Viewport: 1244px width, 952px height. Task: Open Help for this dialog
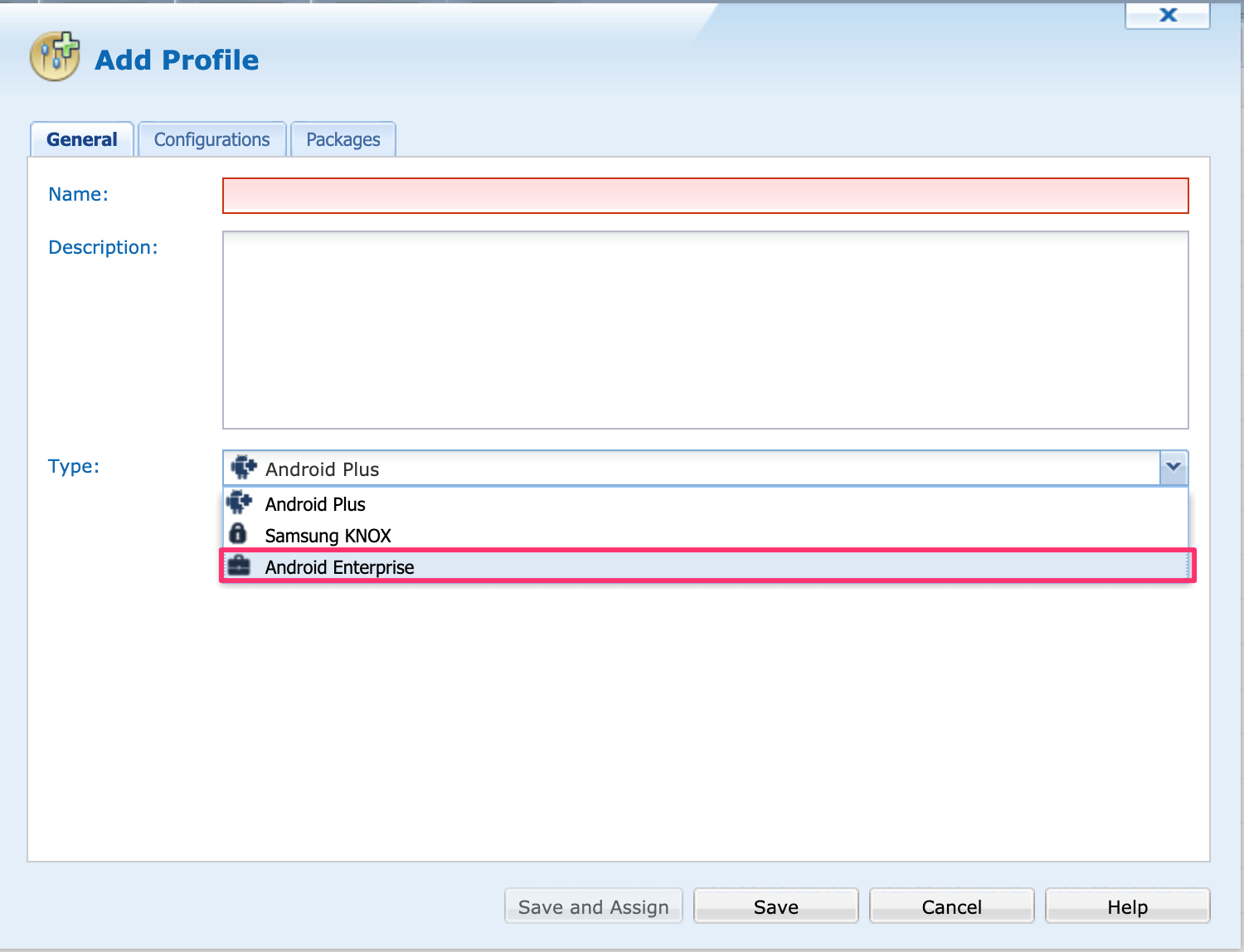(x=1127, y=906)
